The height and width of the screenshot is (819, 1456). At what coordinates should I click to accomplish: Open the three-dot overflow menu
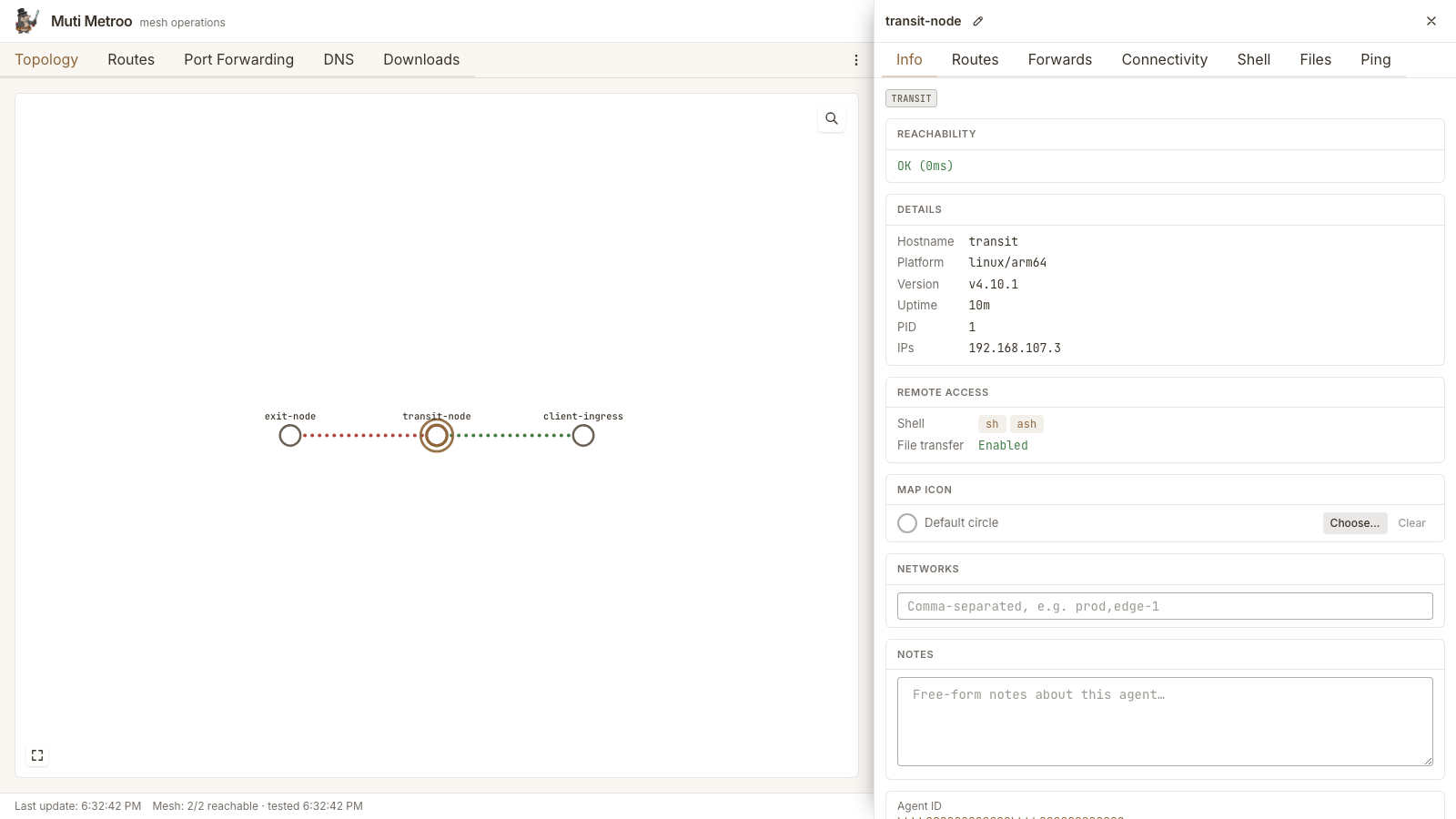856,60
